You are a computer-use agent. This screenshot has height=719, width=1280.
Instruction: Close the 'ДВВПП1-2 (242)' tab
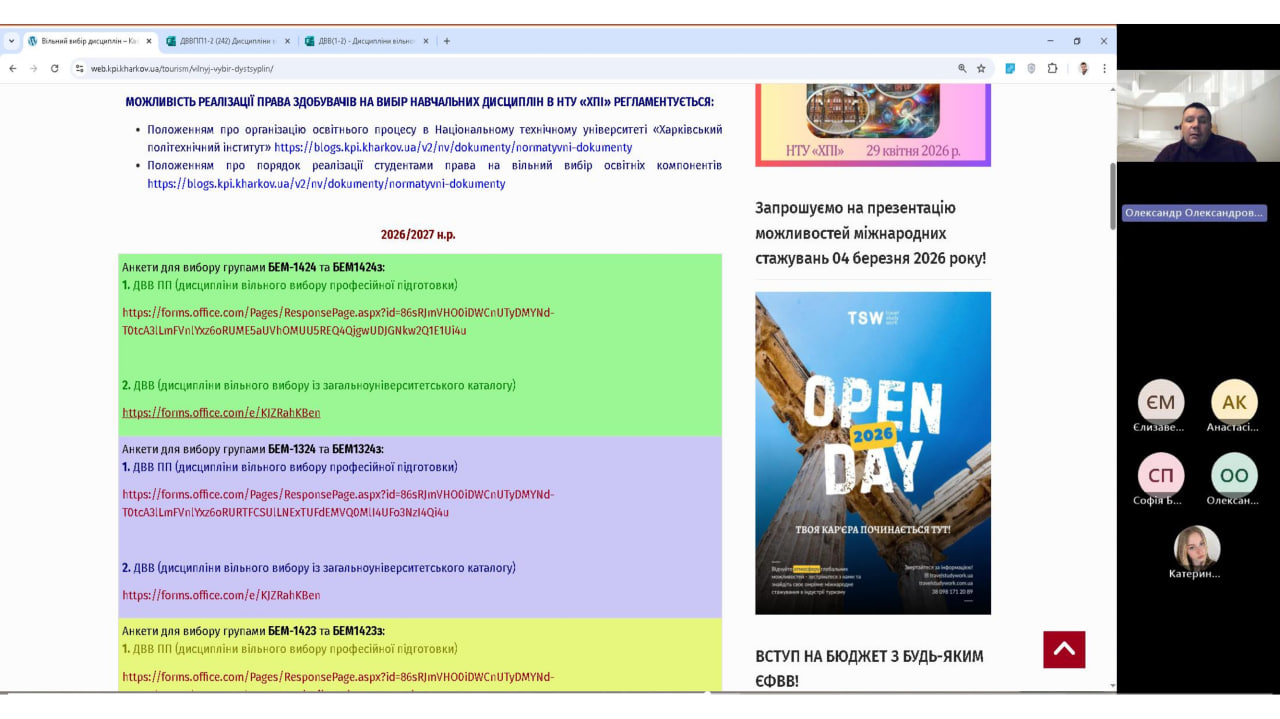point(287,41)
